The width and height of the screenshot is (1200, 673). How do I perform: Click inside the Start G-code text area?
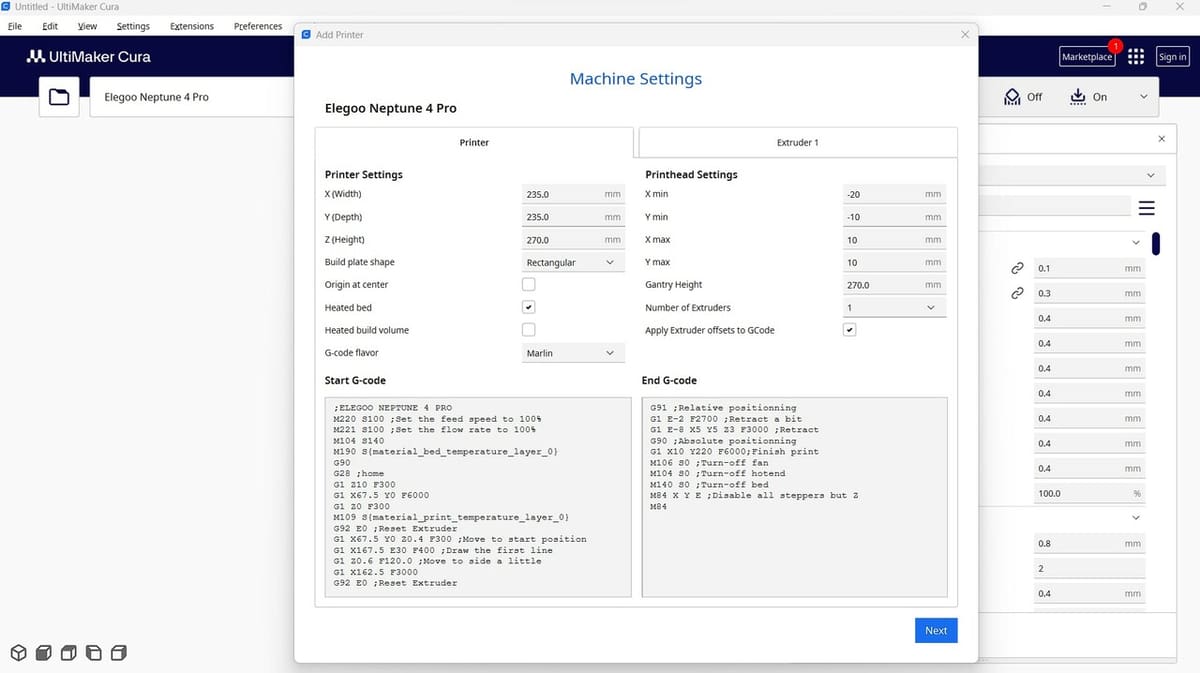pos(478,497)
